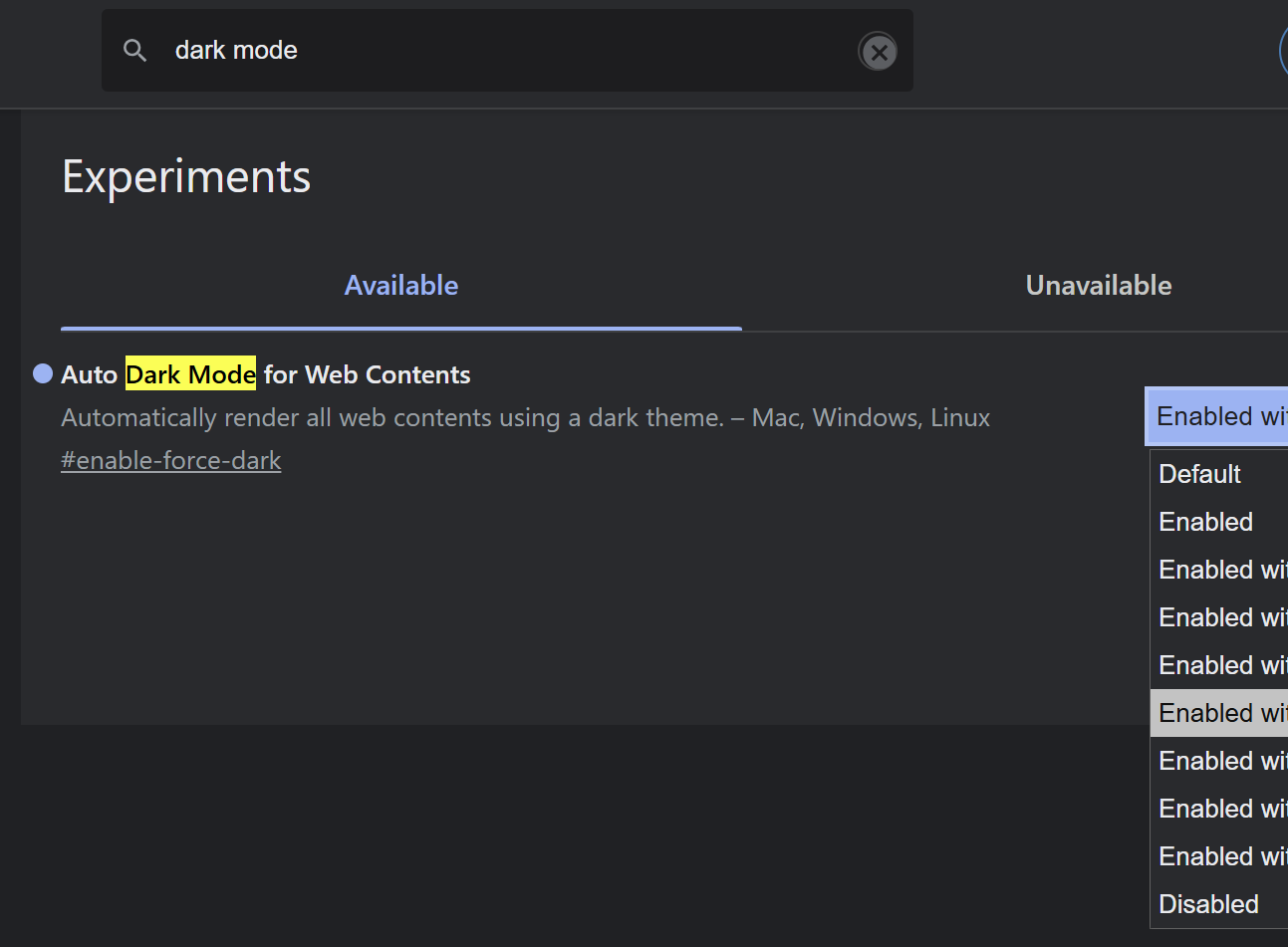Select the Default option
This screenshot has width=1288, height=947.
point(1200,474)
